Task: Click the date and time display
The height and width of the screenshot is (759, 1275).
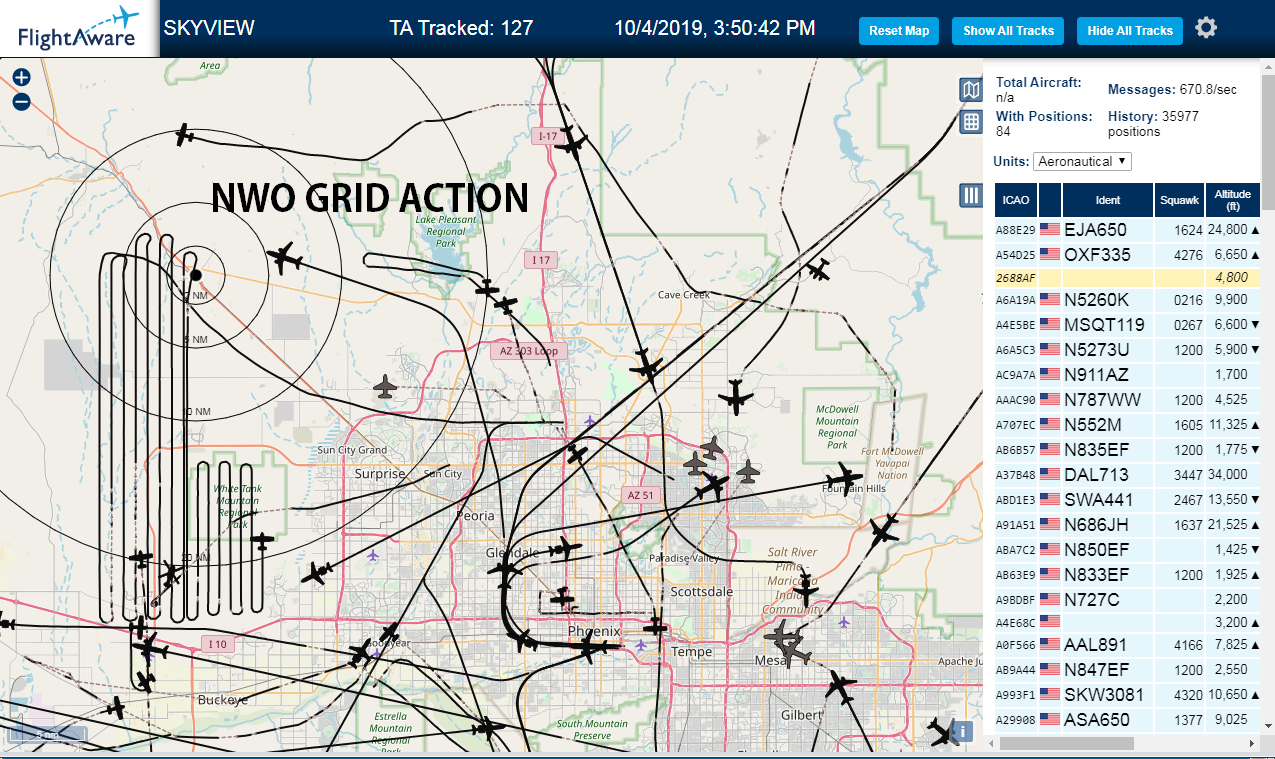Action: coord(715,28)
